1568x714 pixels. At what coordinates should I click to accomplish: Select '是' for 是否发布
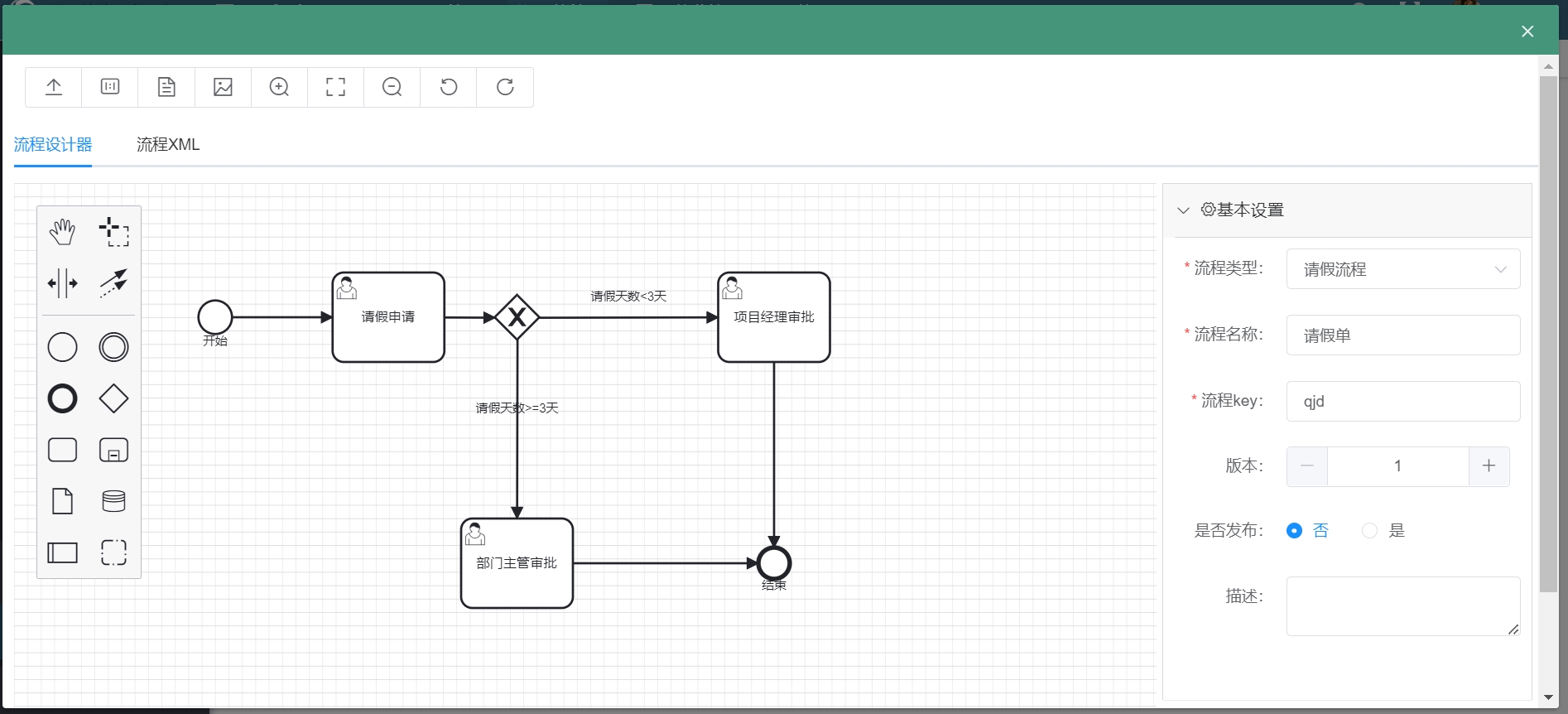pos(1370,531)
